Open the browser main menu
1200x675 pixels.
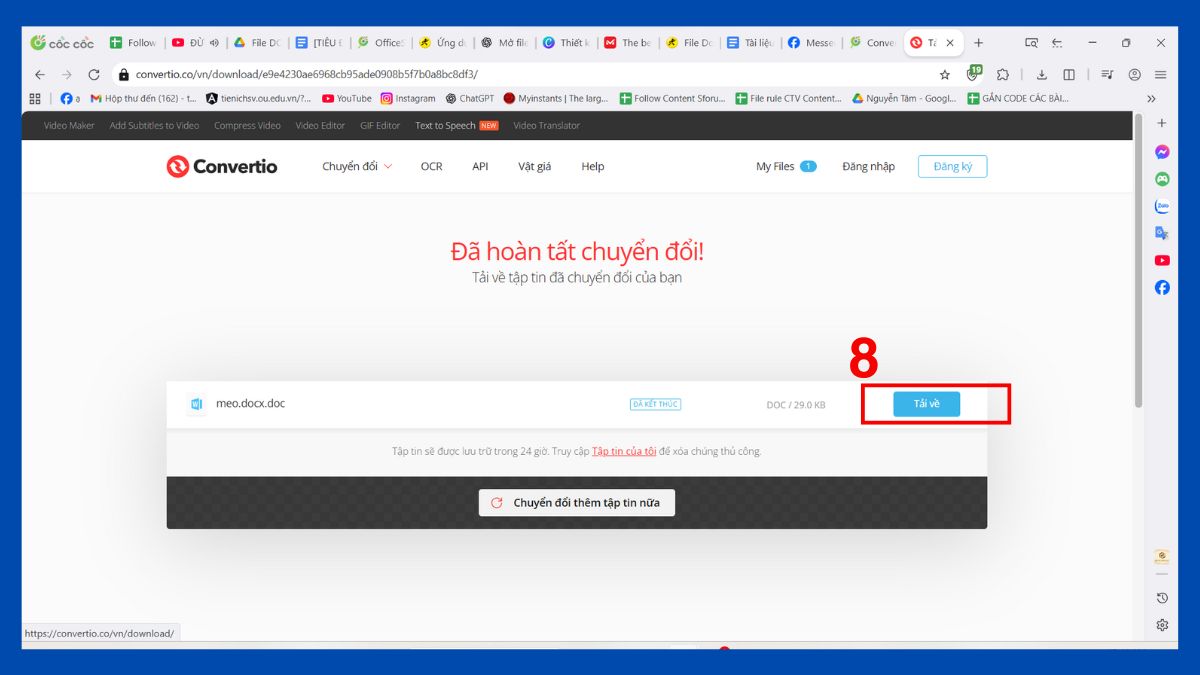[1161, 74]
